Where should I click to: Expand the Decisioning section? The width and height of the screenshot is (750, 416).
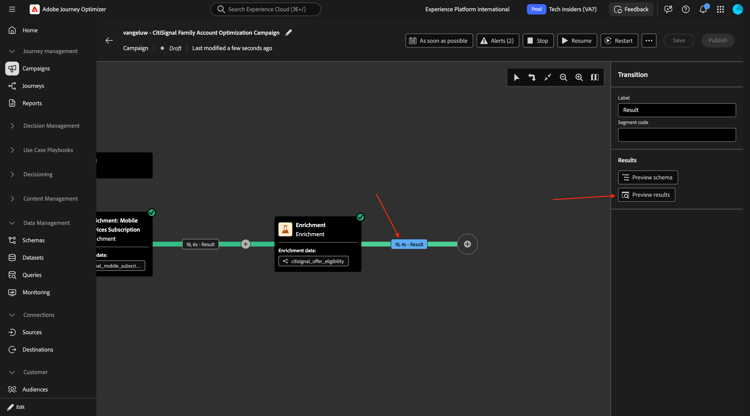[12, 175]
